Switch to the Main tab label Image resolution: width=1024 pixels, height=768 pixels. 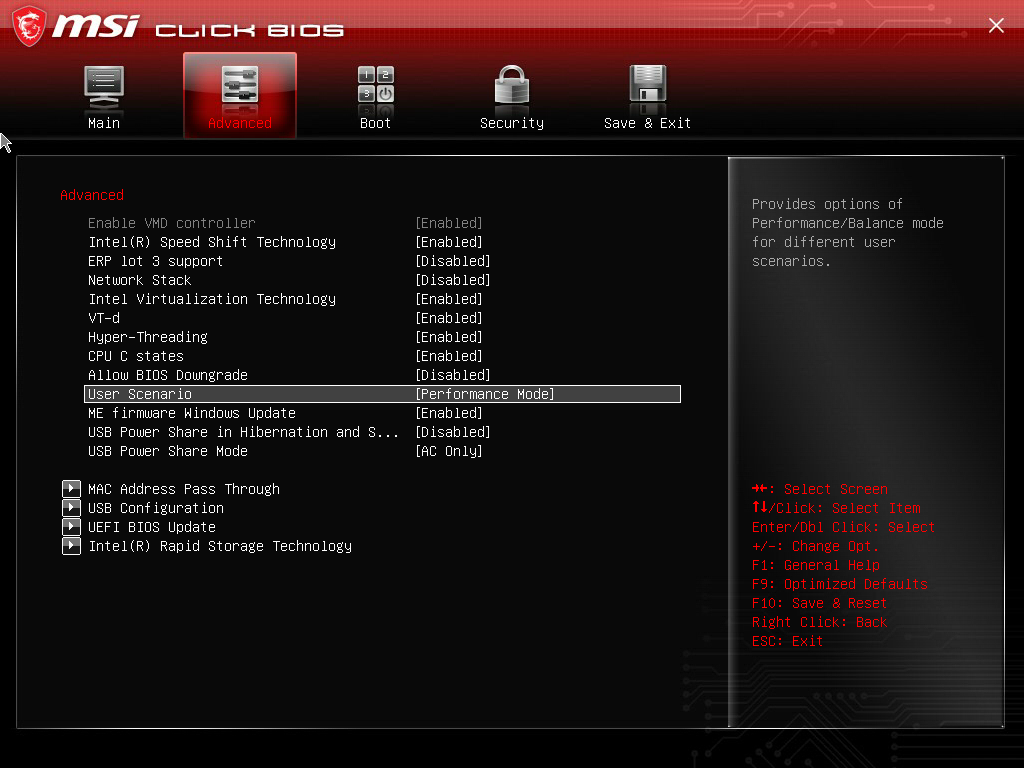[x=104, y=123]
